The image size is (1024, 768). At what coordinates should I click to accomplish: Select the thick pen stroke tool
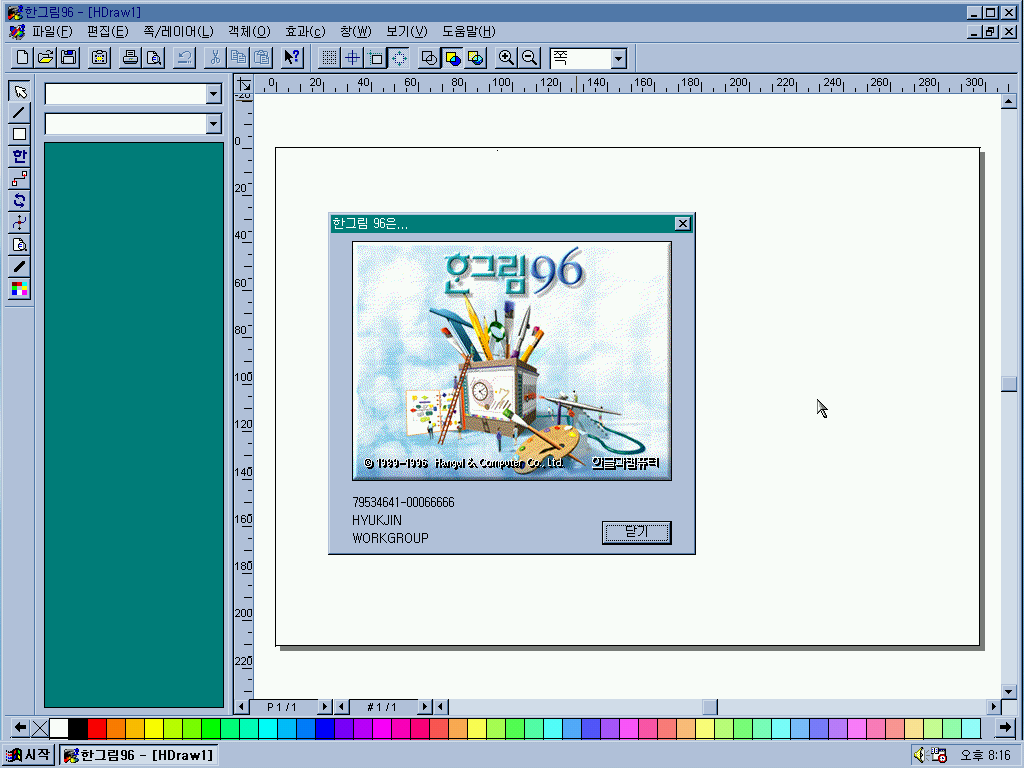(x=20, y=266)
